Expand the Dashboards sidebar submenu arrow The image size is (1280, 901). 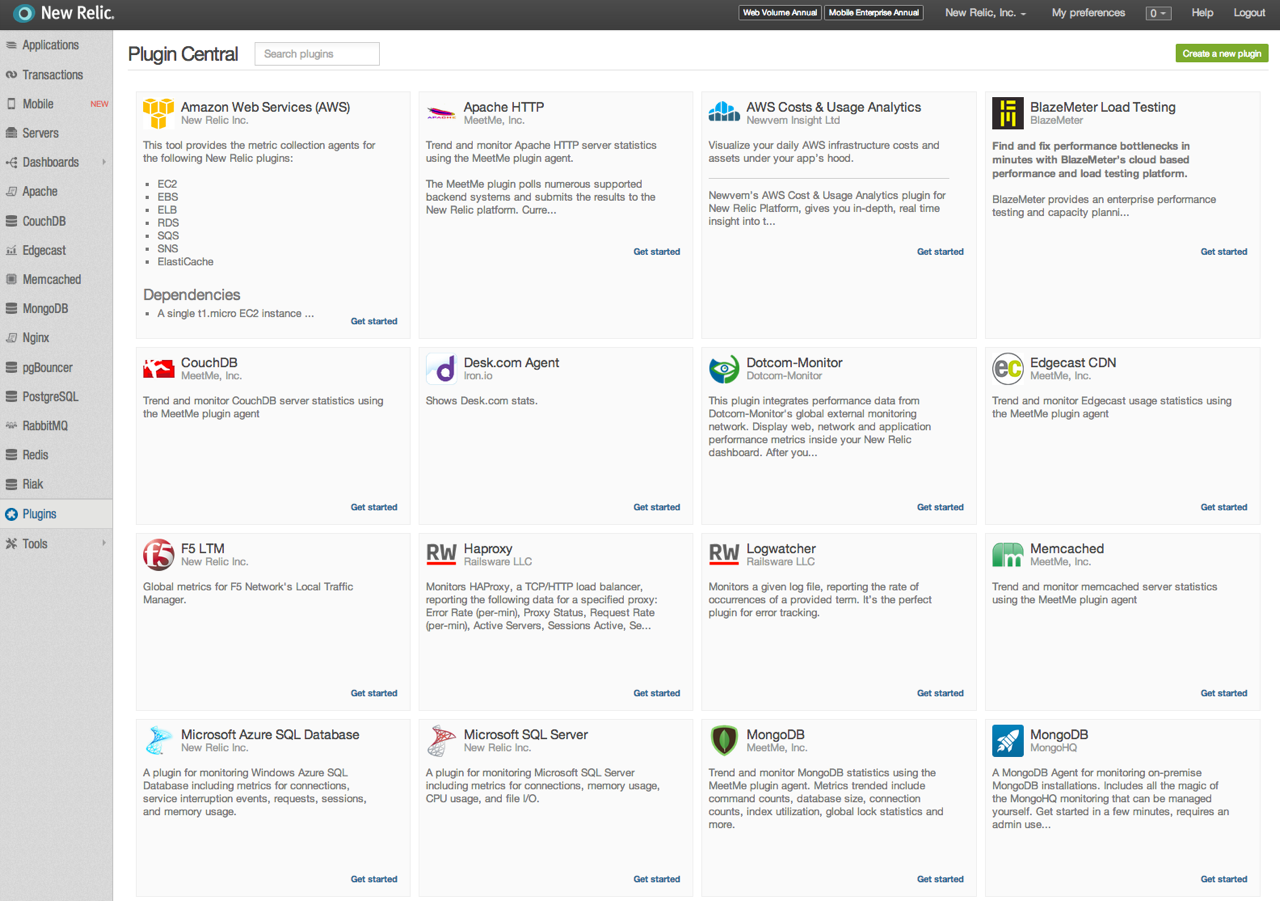104,162
